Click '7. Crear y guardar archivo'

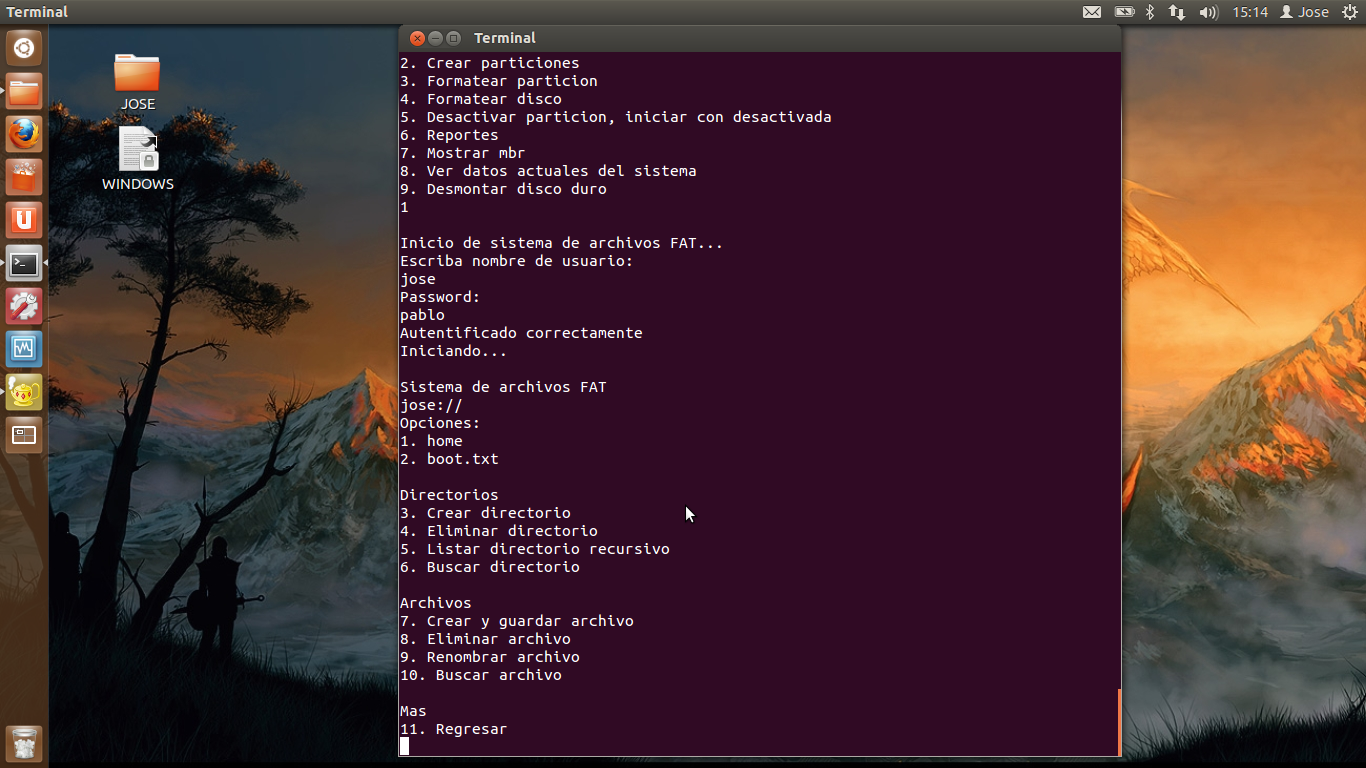[516, 621]
